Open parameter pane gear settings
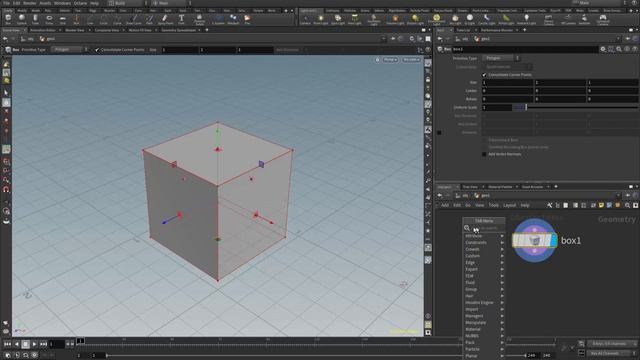 tap(603, 49)
